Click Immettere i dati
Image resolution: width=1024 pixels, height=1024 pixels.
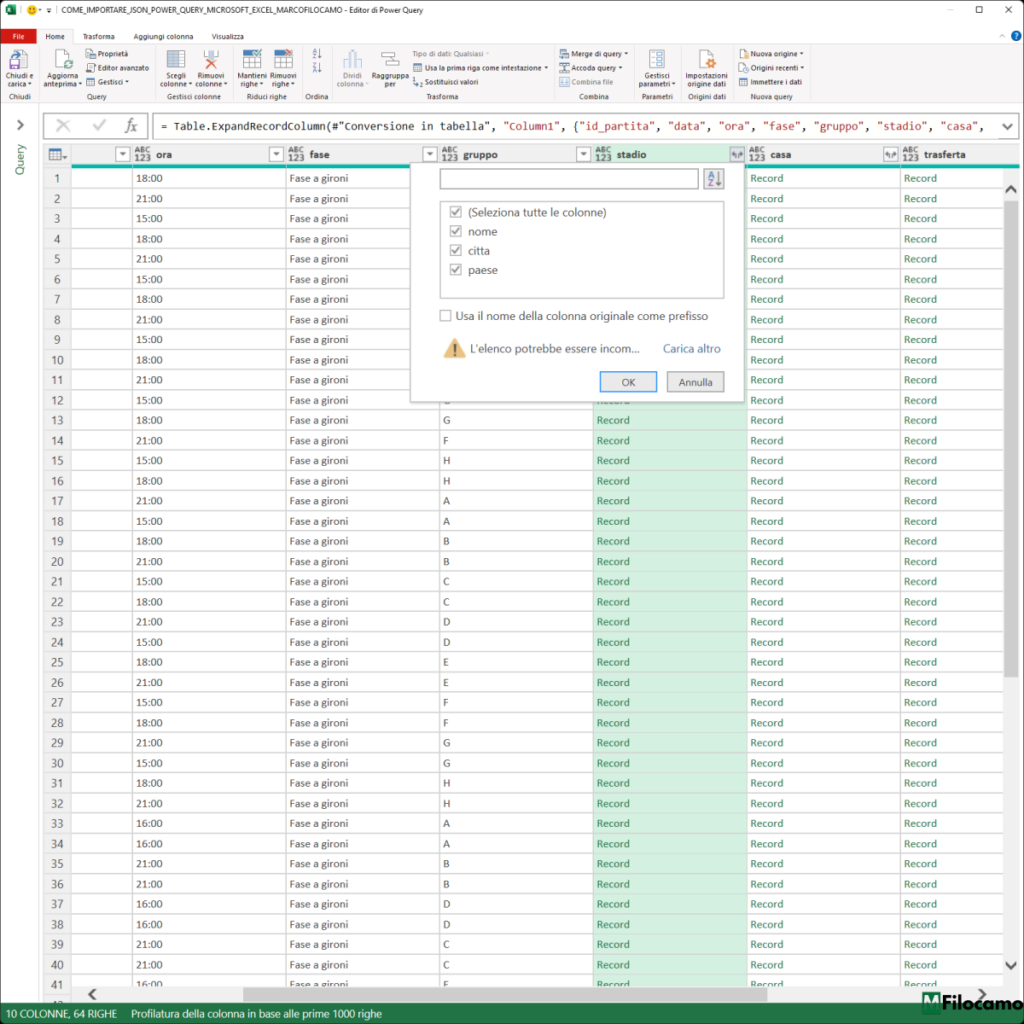(x=770, y=82)
